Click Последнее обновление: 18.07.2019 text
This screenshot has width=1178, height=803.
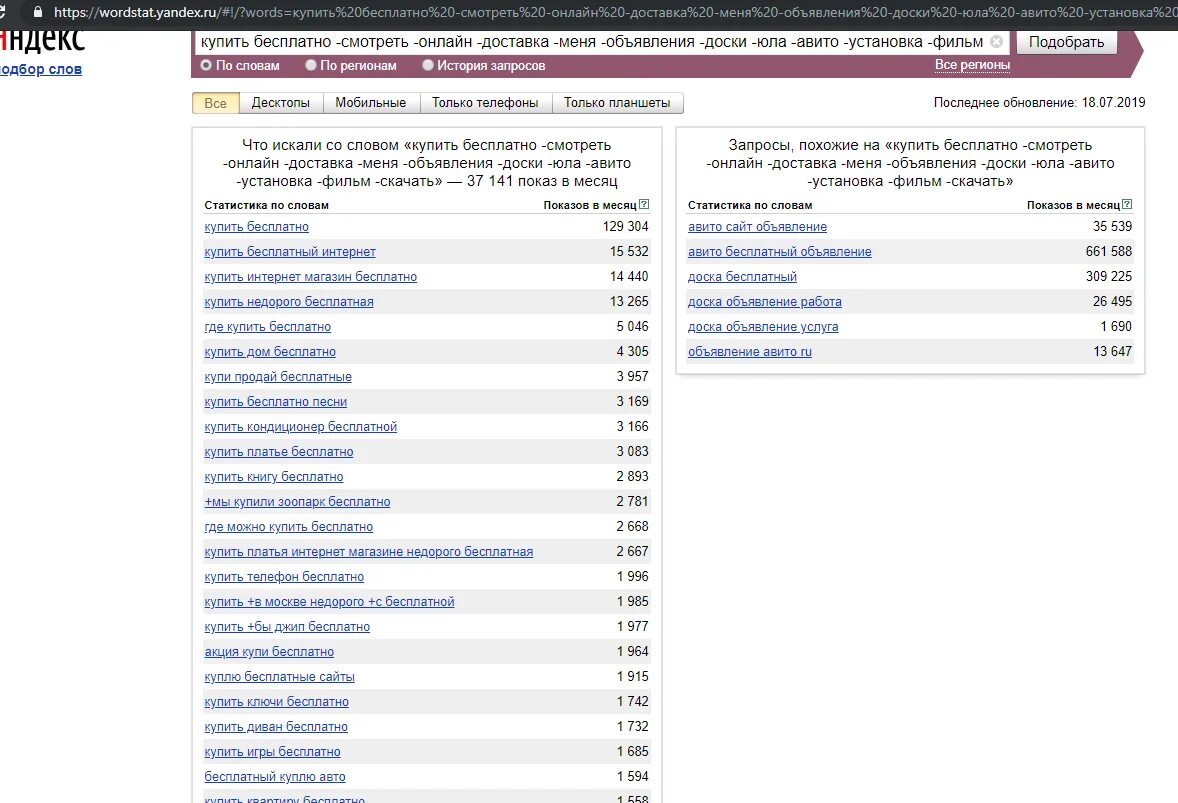[1039, 102]
